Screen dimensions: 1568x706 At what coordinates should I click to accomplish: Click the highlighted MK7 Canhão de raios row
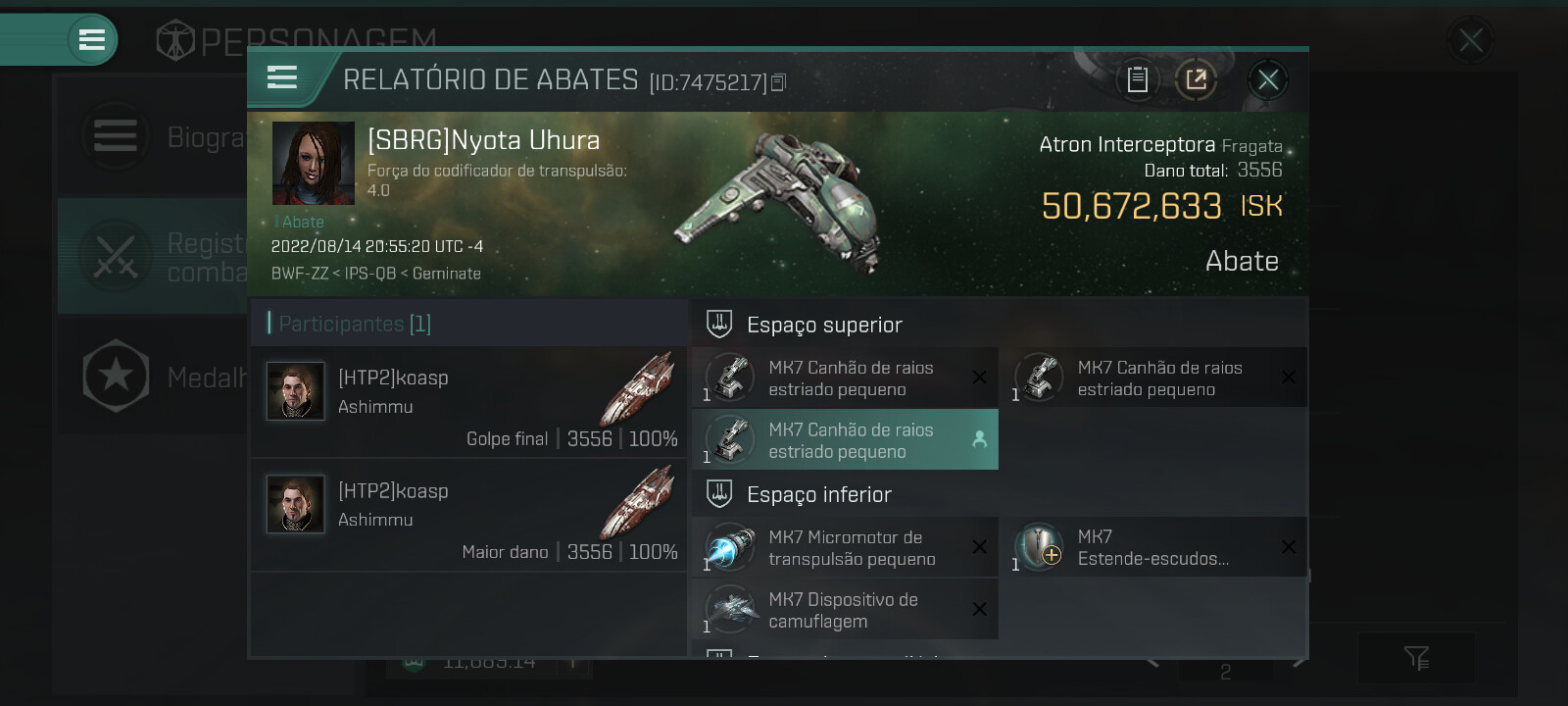coord(845,439)
